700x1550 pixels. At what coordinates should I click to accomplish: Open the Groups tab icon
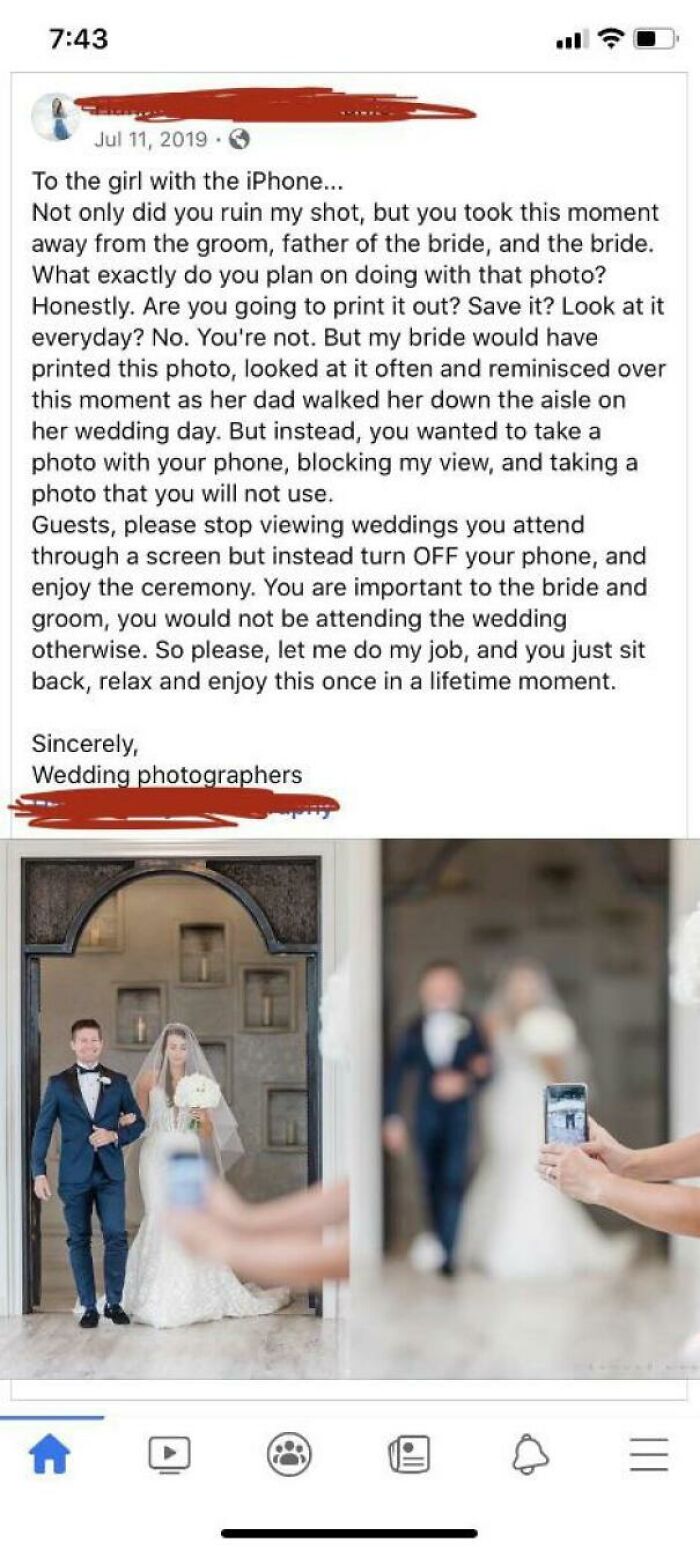[x=289, y=1453]
